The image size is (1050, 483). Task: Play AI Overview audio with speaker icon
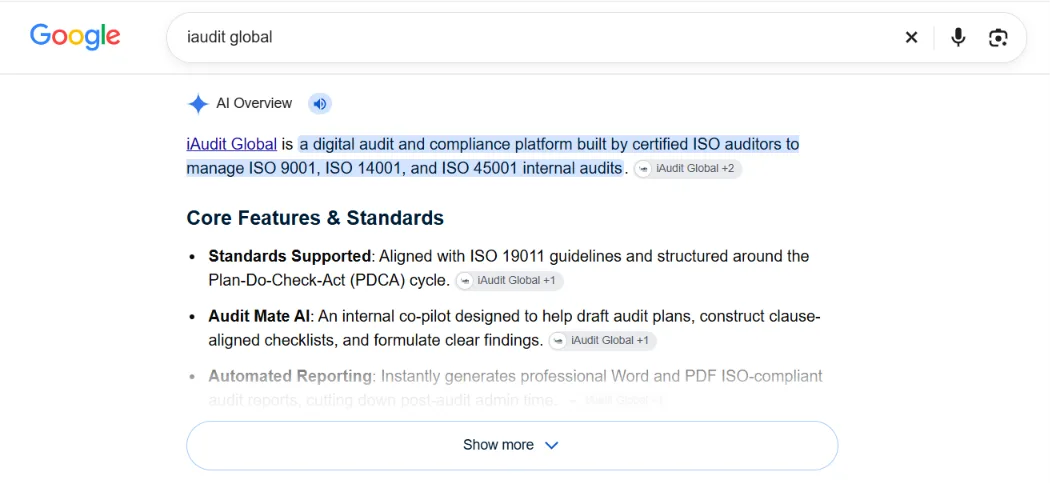coord(320,104)
